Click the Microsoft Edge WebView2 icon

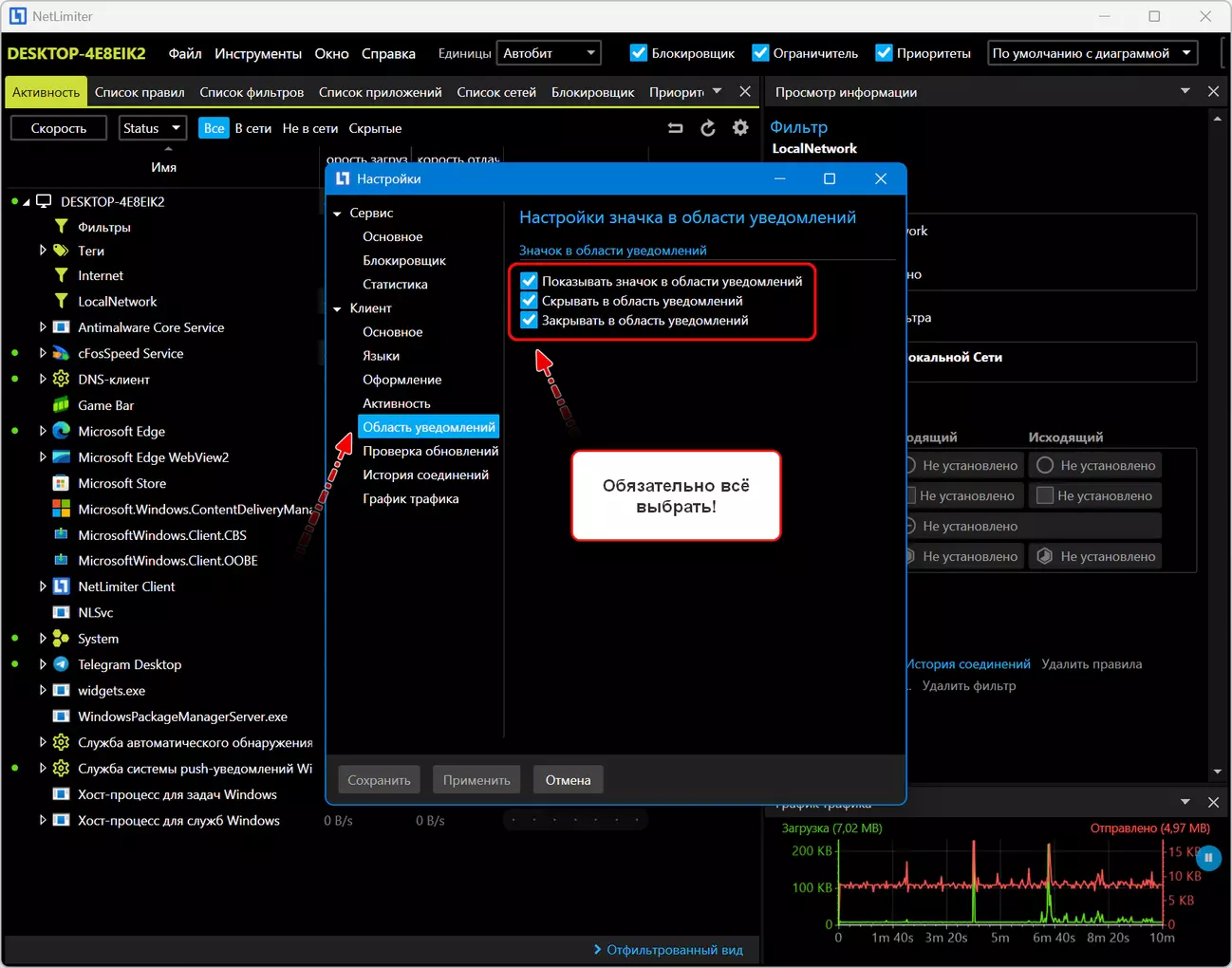point(62,457)
